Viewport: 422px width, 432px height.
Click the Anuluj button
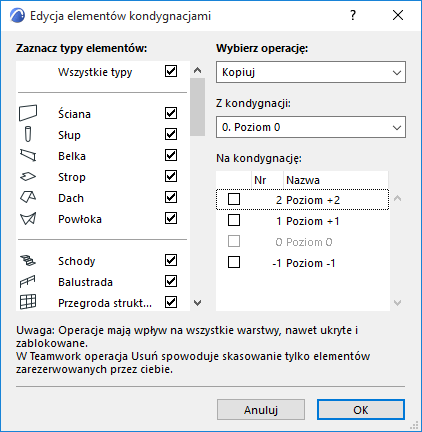pos(261,410)
